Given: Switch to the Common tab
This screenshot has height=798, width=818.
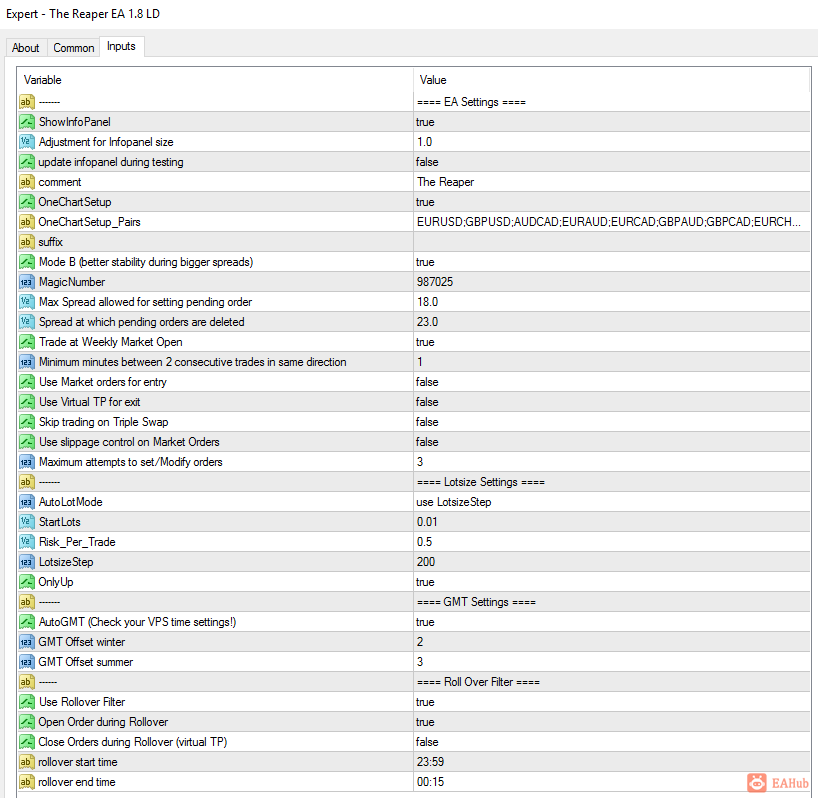Looking at the screenshot, I should pyautogui.click(x=74, y=47).
